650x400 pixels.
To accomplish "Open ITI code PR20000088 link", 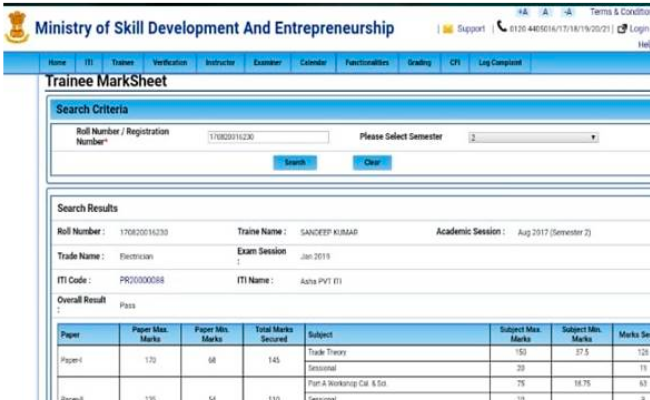I will click(142, 281).
